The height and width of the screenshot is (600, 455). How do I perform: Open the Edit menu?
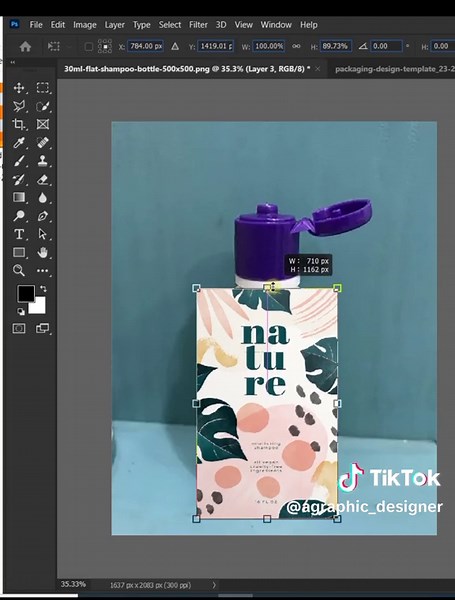point(58,25)
